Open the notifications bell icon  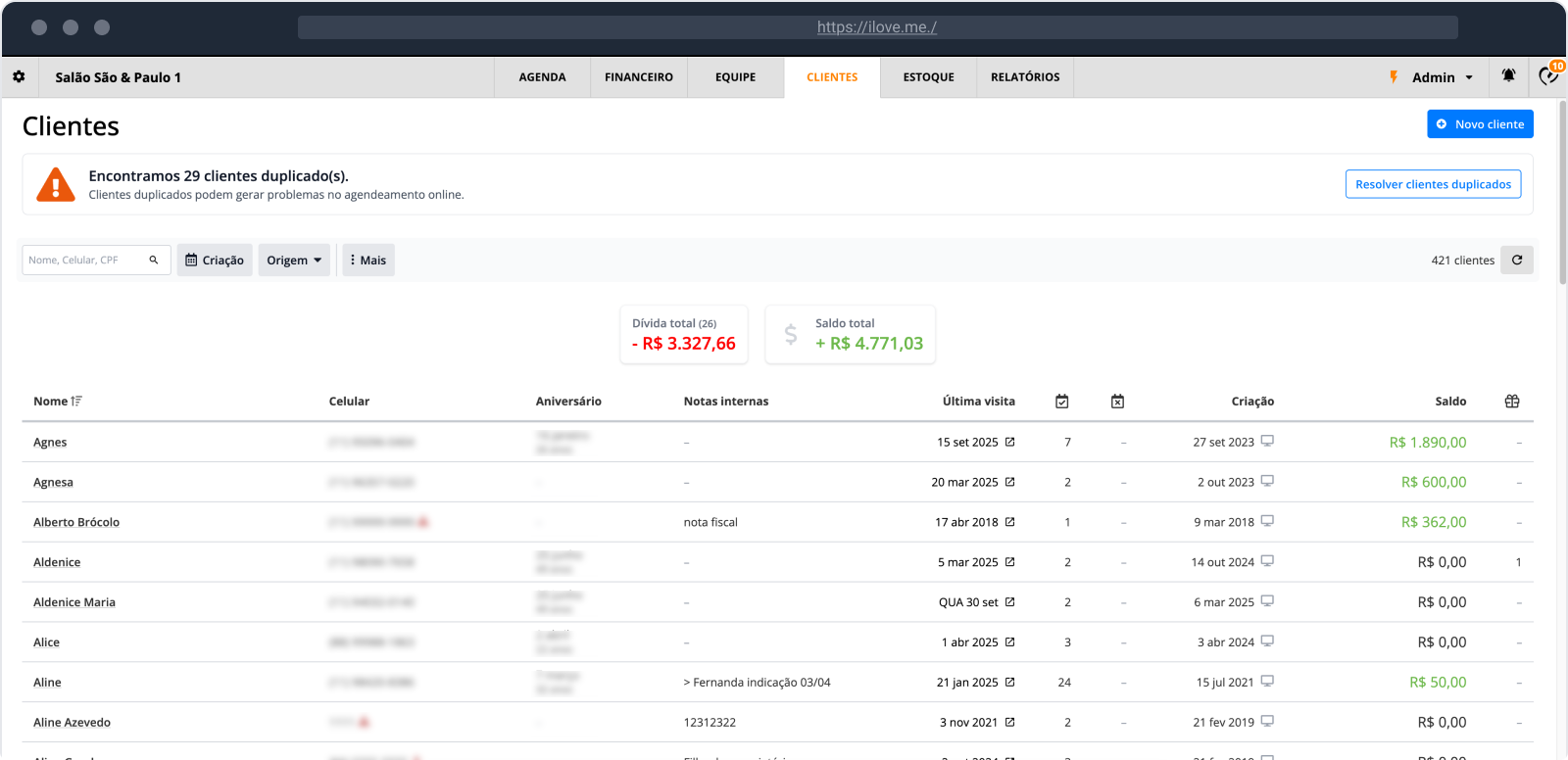(1508, 75)
